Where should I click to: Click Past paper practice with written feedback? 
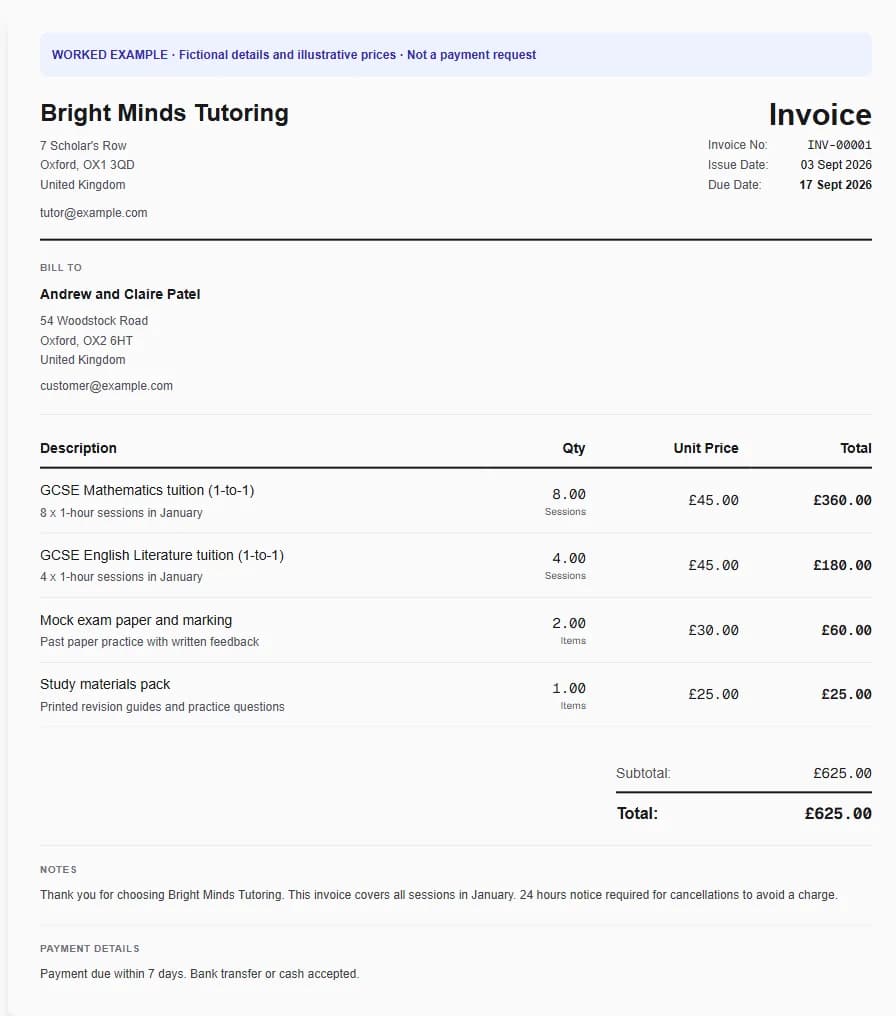pos(150,641)
